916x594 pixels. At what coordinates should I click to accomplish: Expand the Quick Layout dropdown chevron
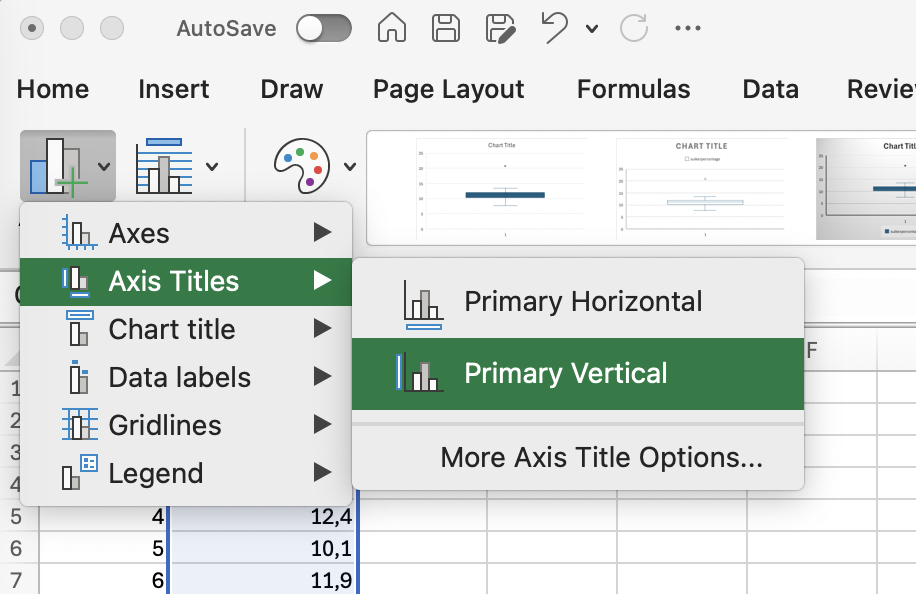212,167
